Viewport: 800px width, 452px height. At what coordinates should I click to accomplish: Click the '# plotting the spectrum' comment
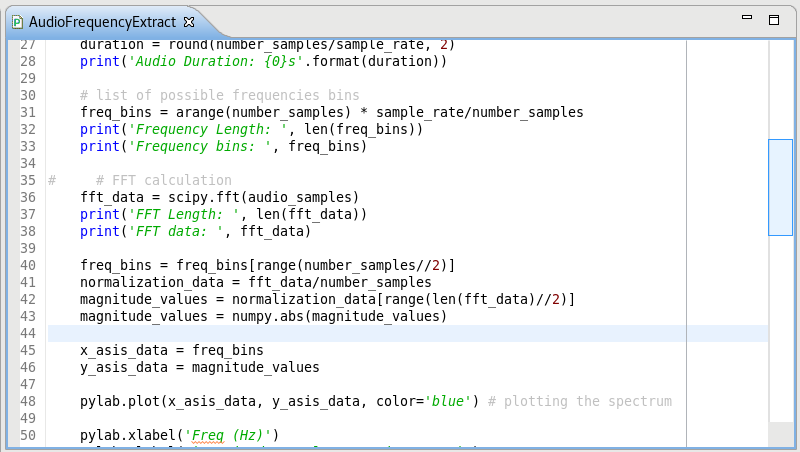point(580,401)
